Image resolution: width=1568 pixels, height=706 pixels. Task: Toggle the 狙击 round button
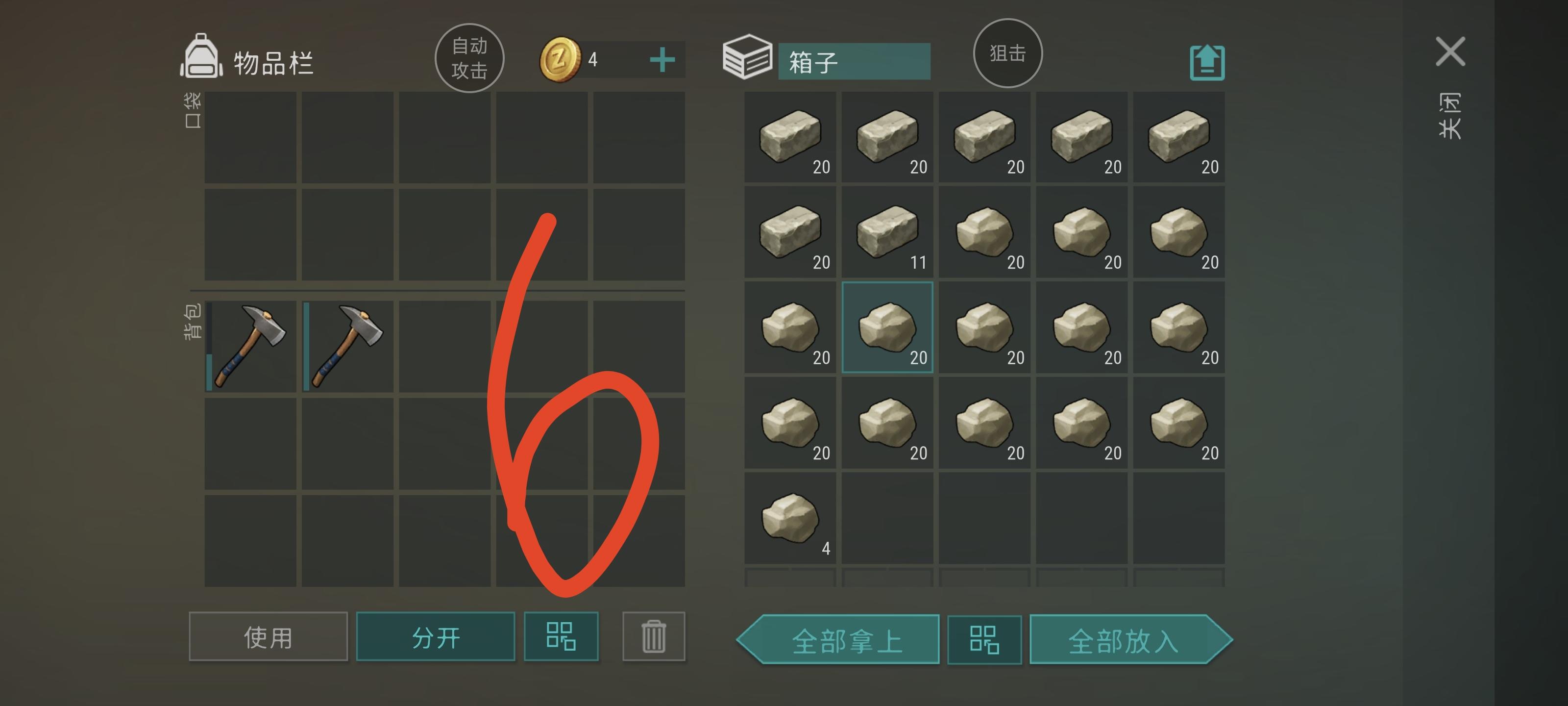[1008, 53]
